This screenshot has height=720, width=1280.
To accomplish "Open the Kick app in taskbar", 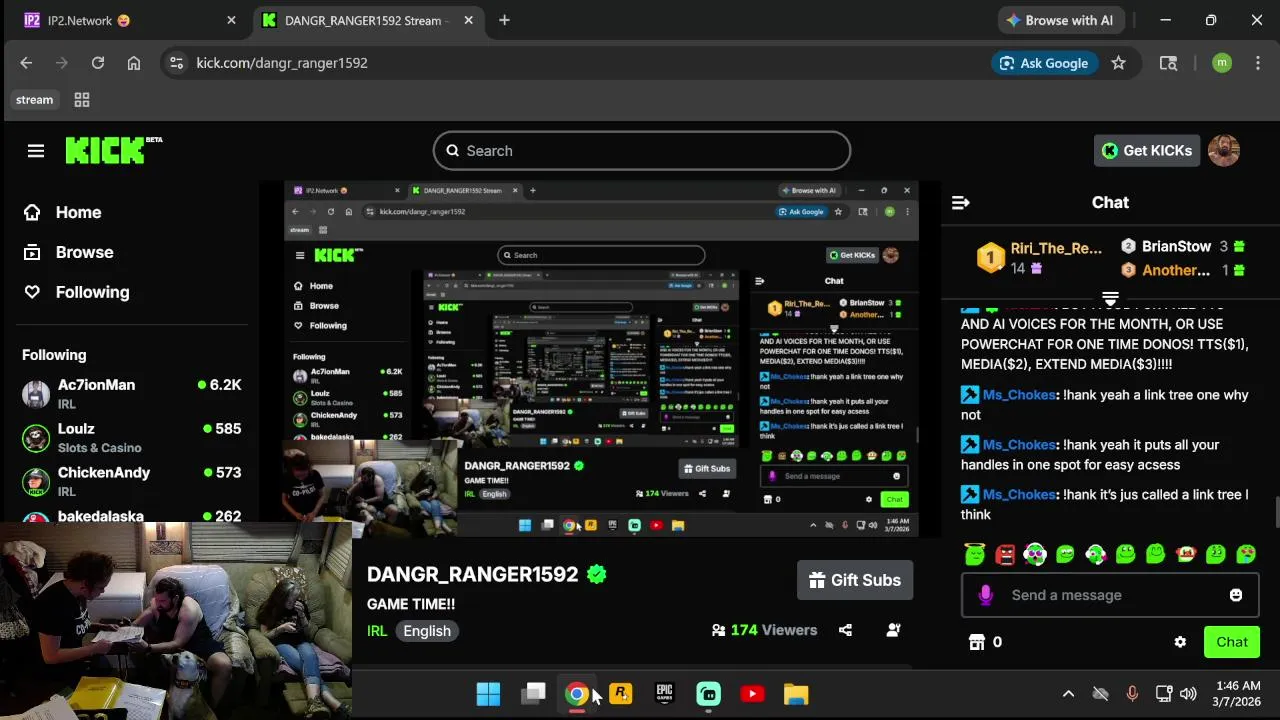I will click(708, 694).
